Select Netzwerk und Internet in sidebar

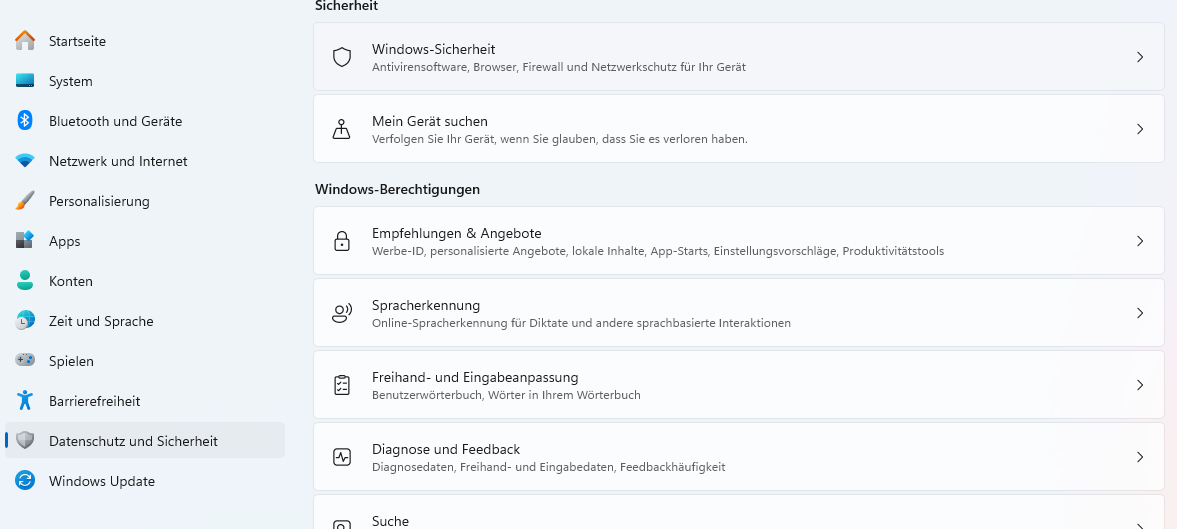click(x=118, y=161)
